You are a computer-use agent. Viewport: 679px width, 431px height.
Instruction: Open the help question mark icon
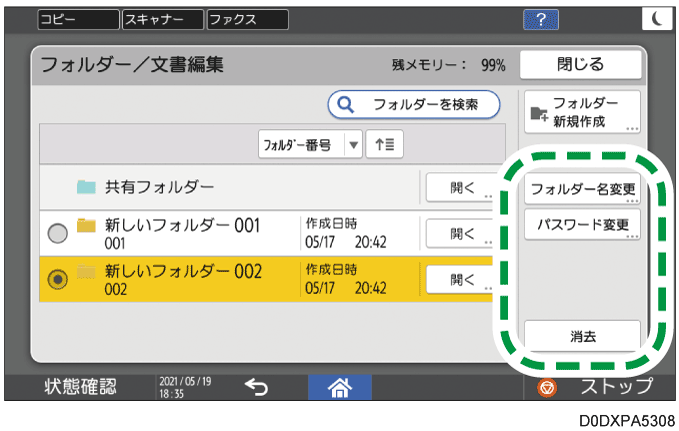pyautogui.click(x=540, y=19)
